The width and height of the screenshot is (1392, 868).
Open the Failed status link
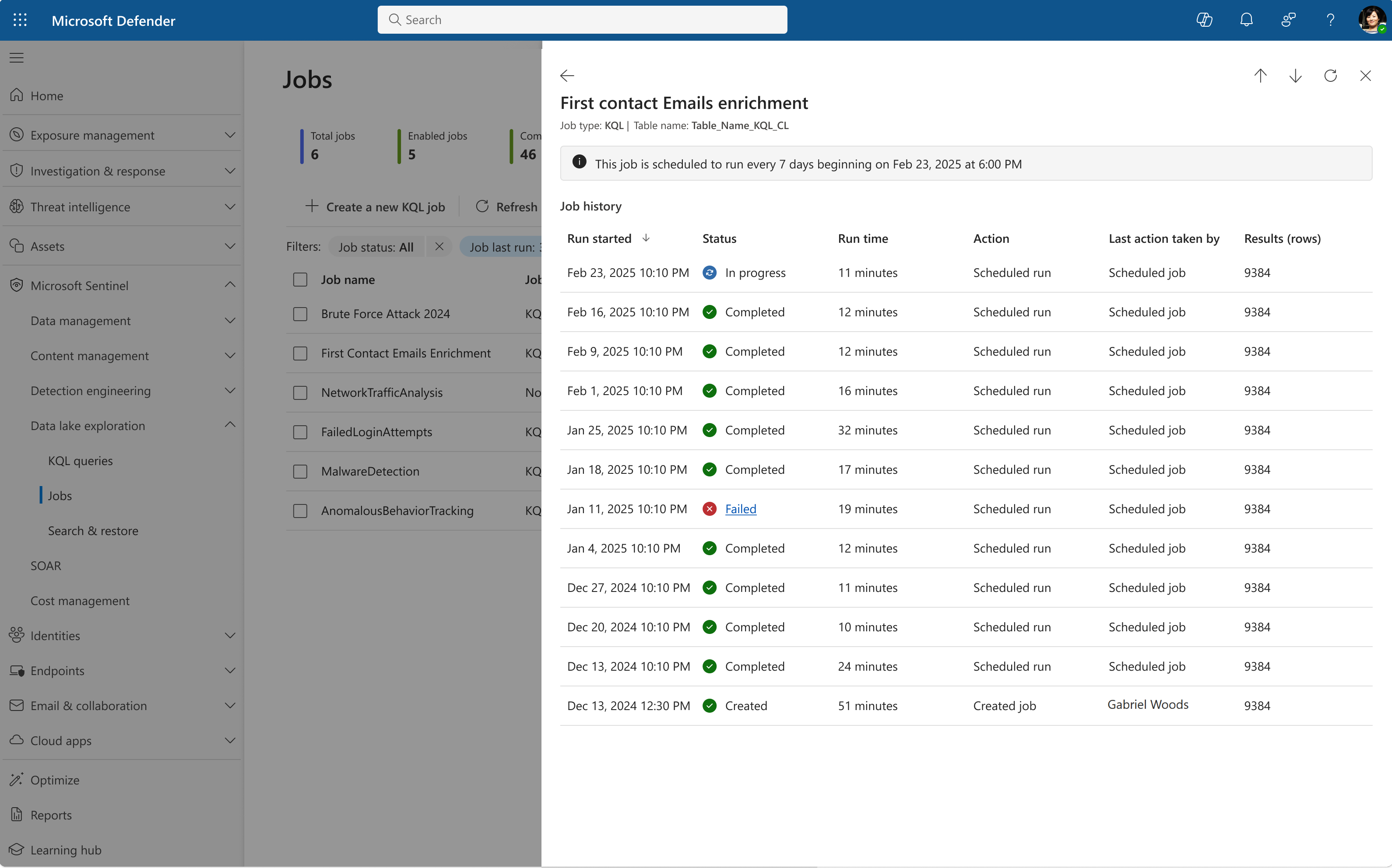[x=740, y=509]
